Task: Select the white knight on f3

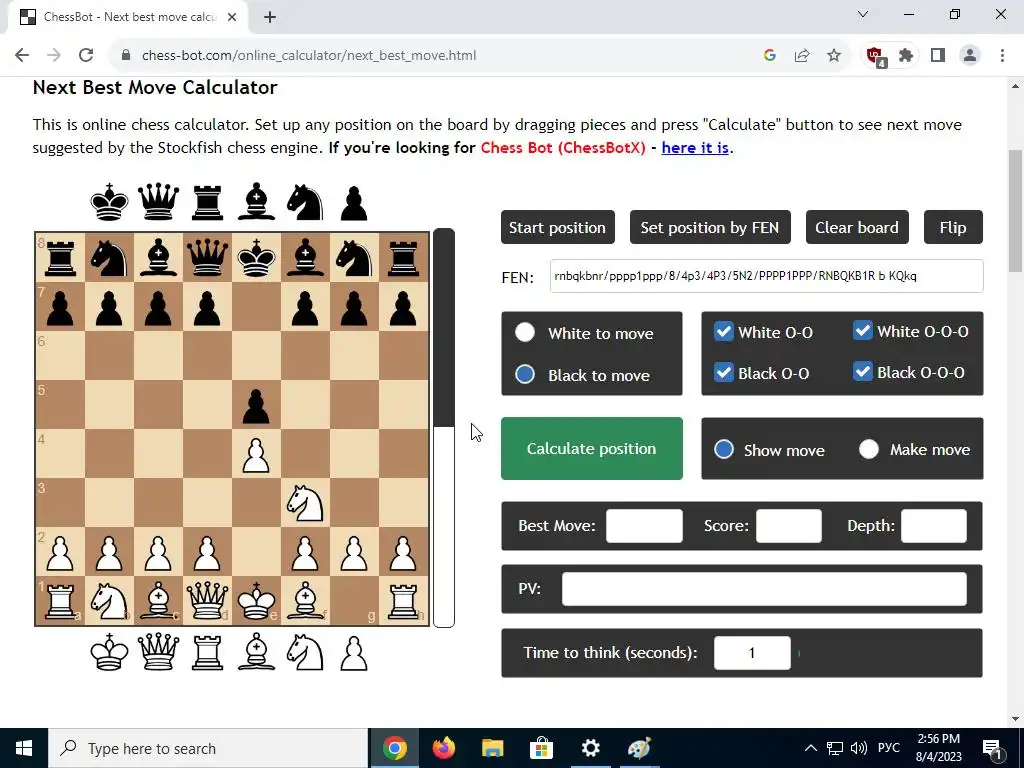Action: coord(305,503)
